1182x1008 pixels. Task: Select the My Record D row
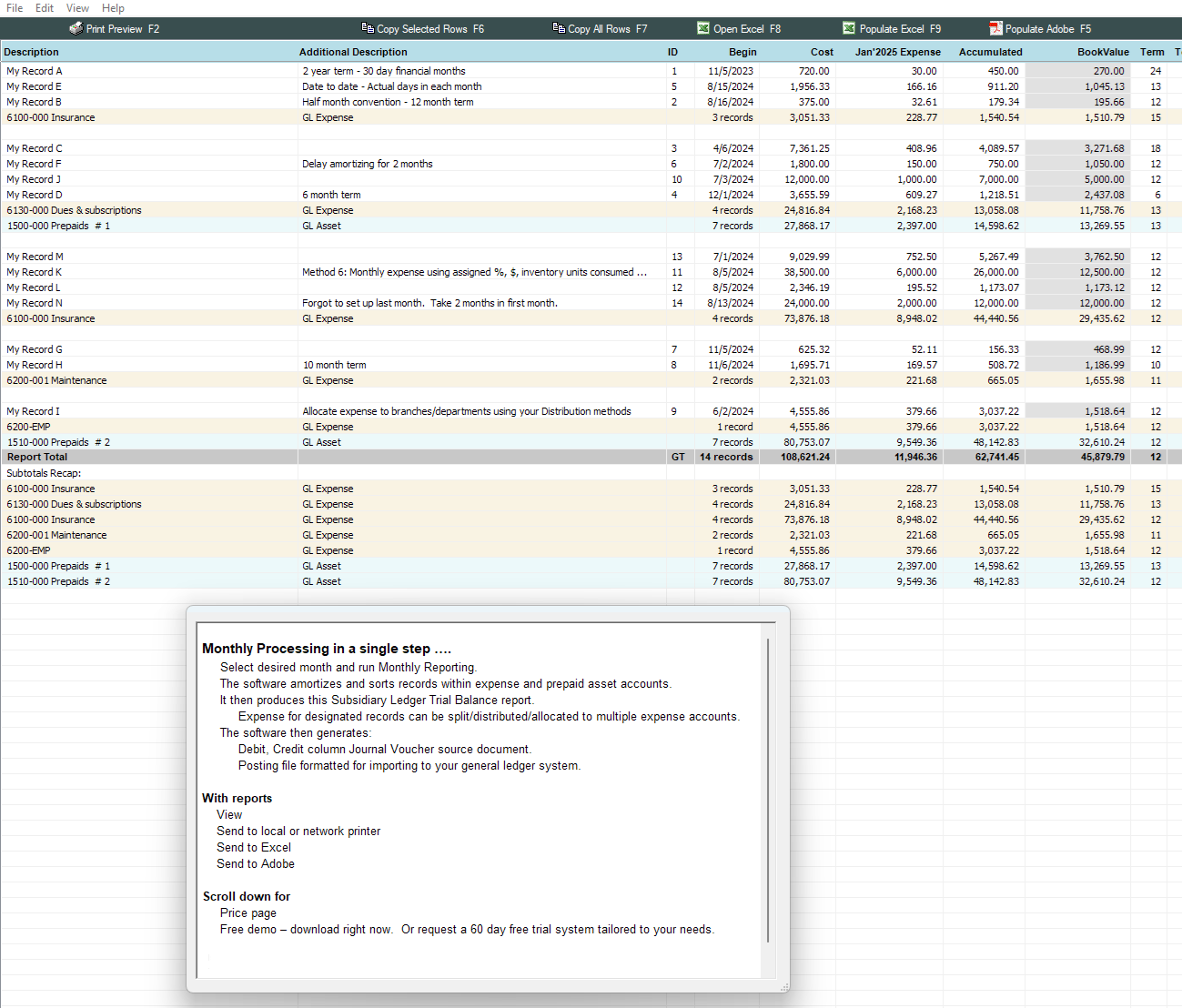(x=591, y=195)
